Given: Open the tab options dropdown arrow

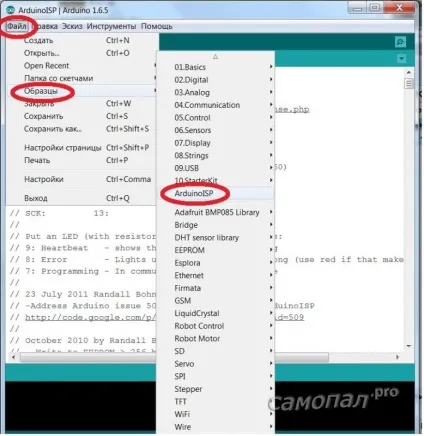Looking at the screenshot, I should tap(402, 59).
